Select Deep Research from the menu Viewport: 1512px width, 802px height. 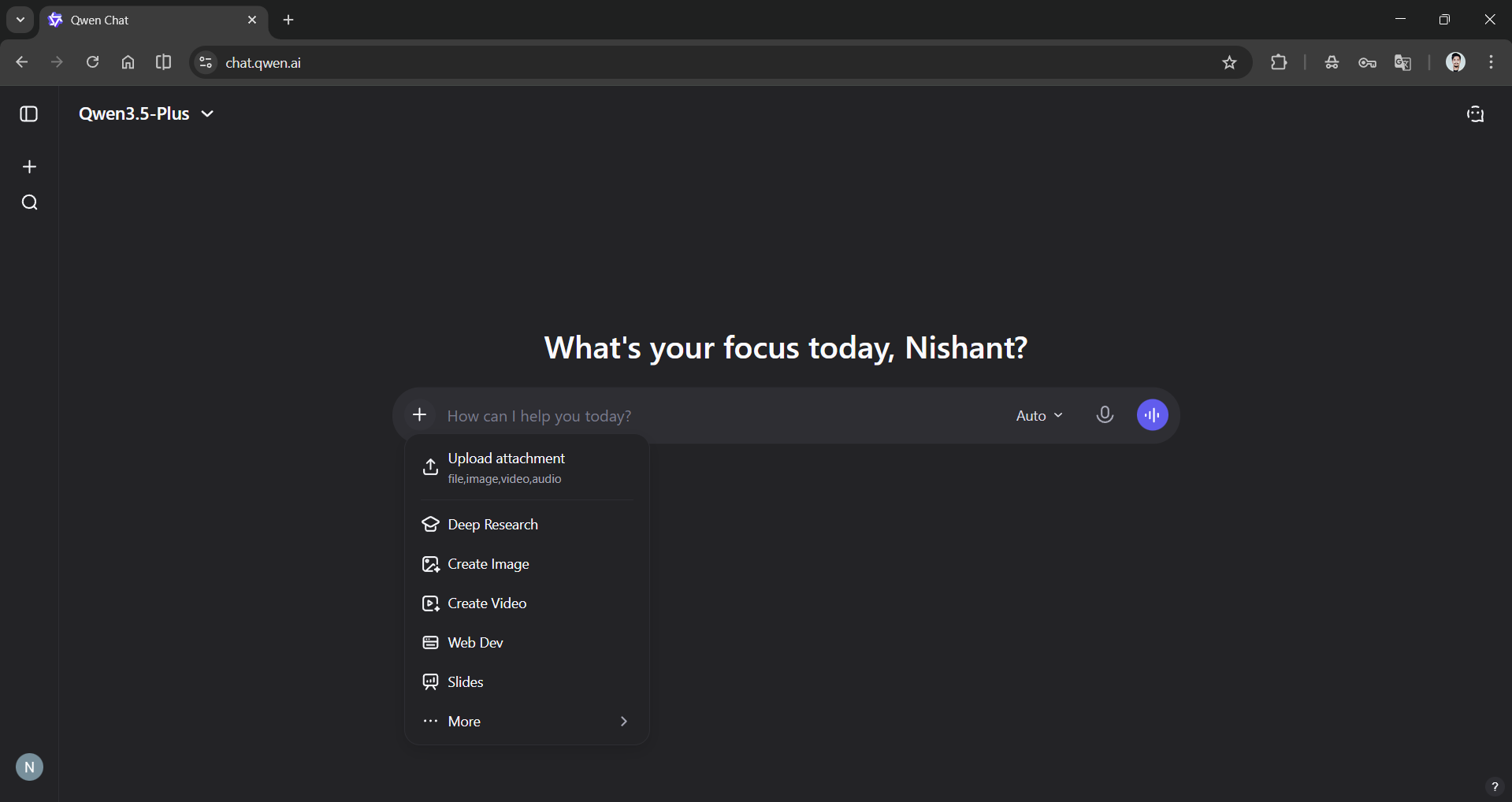(x=492, y=524)
